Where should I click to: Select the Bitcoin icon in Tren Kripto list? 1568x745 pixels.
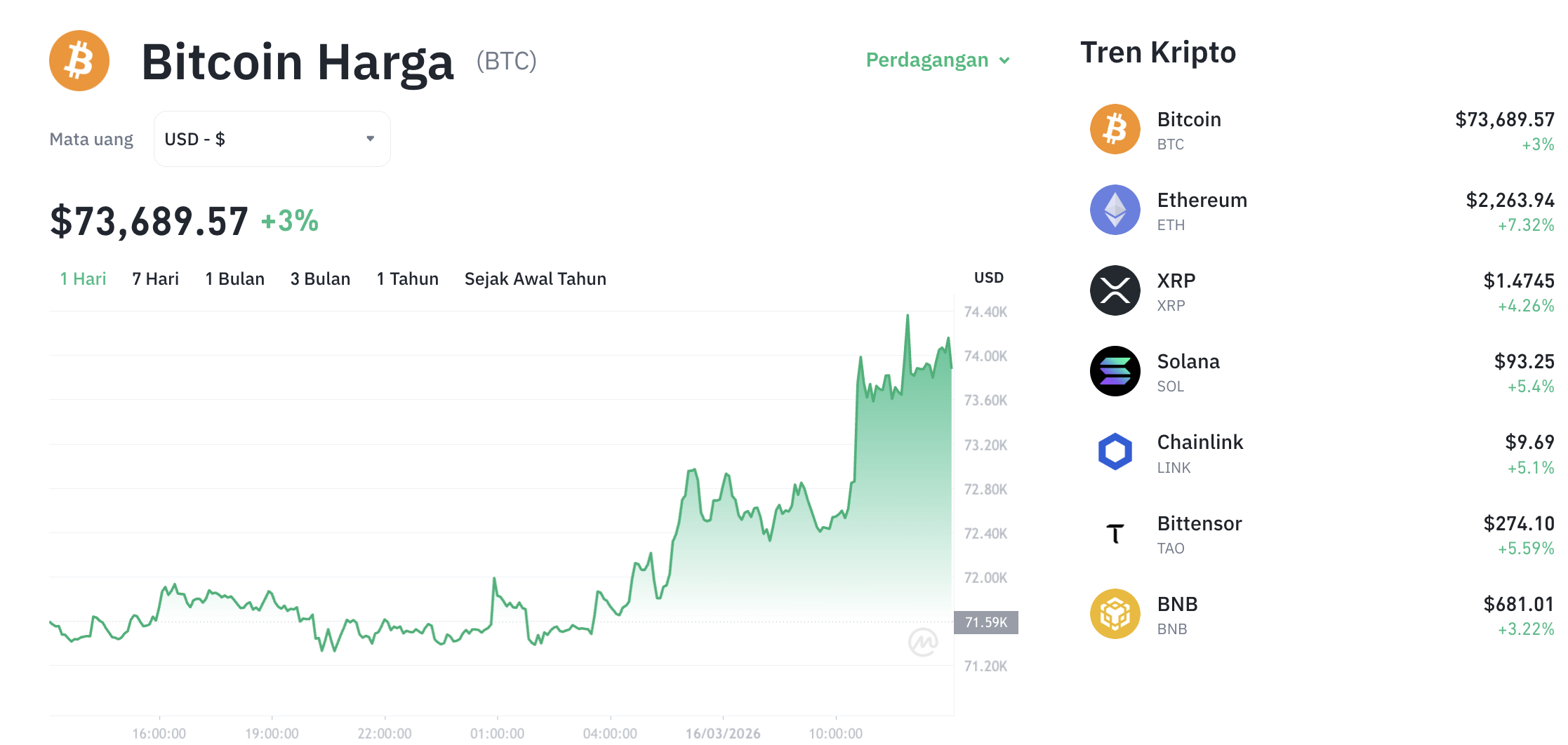coord(1114,128)
